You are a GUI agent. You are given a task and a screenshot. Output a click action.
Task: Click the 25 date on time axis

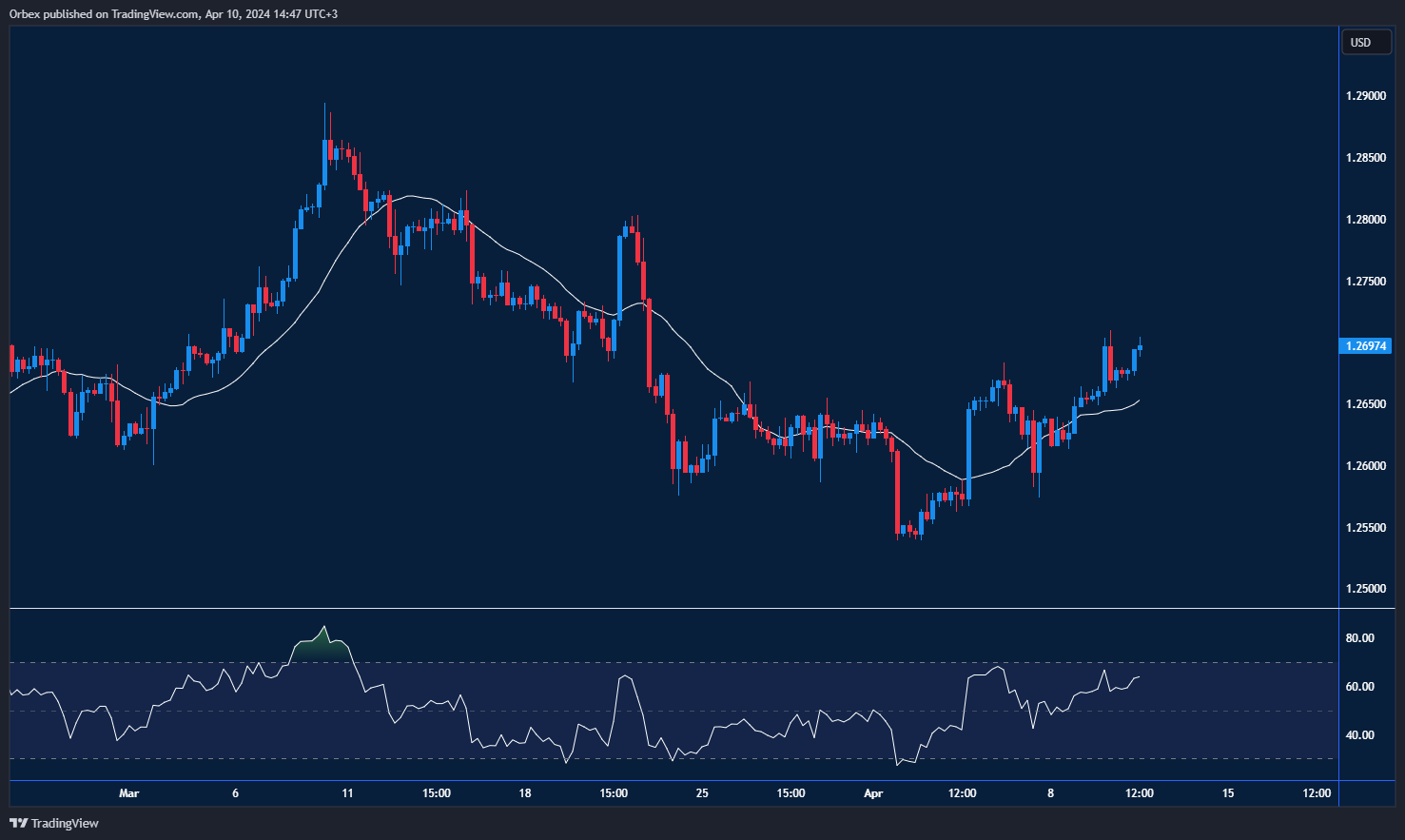pyautogui.click(x=702, y=793)
